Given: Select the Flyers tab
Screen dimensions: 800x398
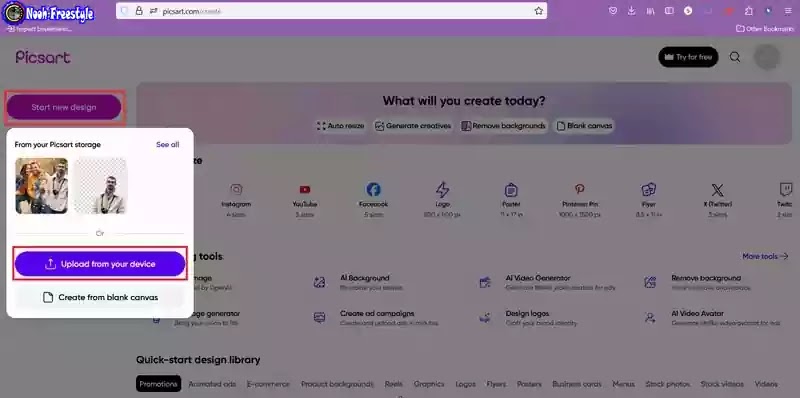Looking at the screenshot, I should tap(496, 384).
